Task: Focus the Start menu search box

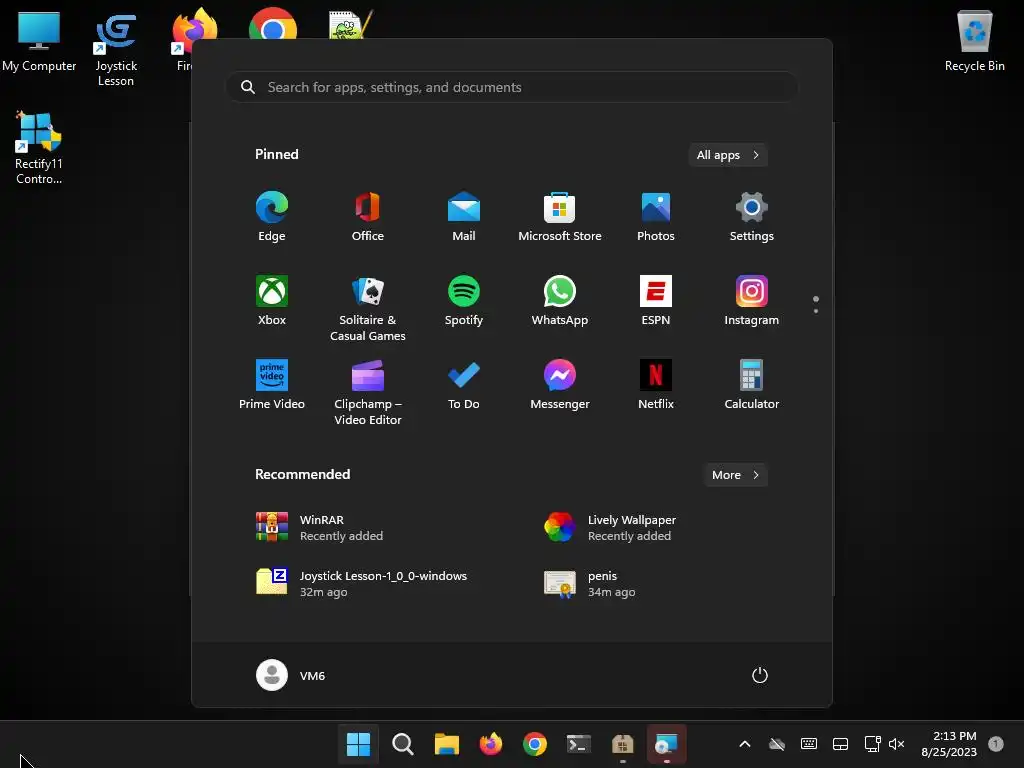Action: [x=512, y=87]
